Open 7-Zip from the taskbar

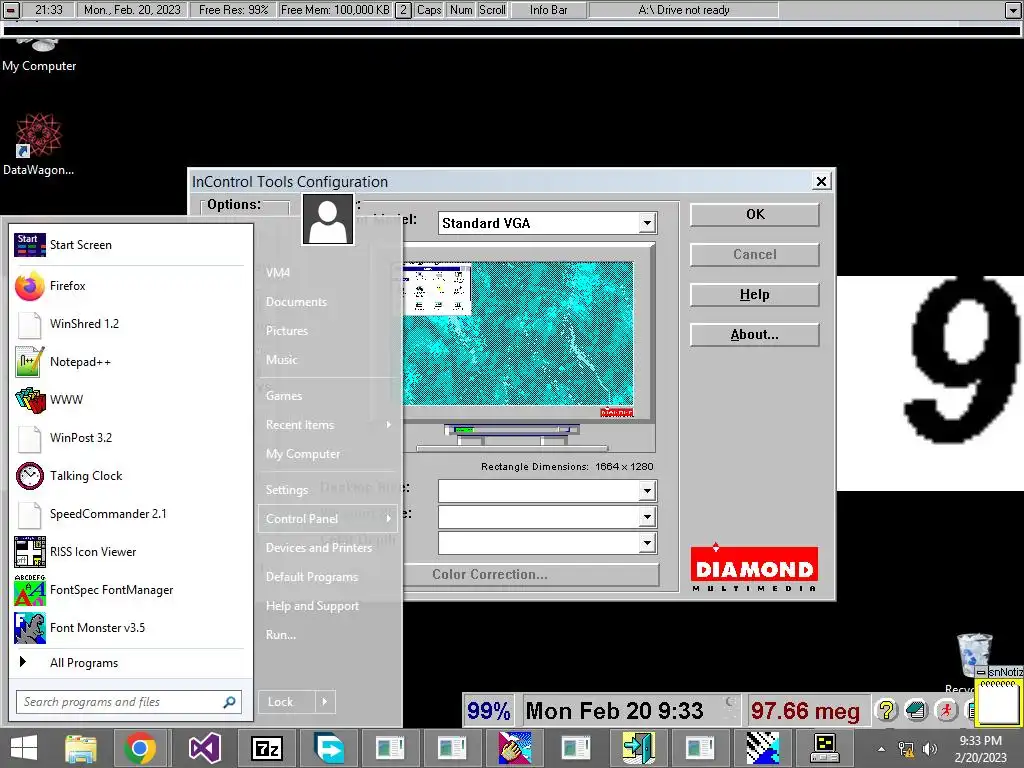pos(267,748)
